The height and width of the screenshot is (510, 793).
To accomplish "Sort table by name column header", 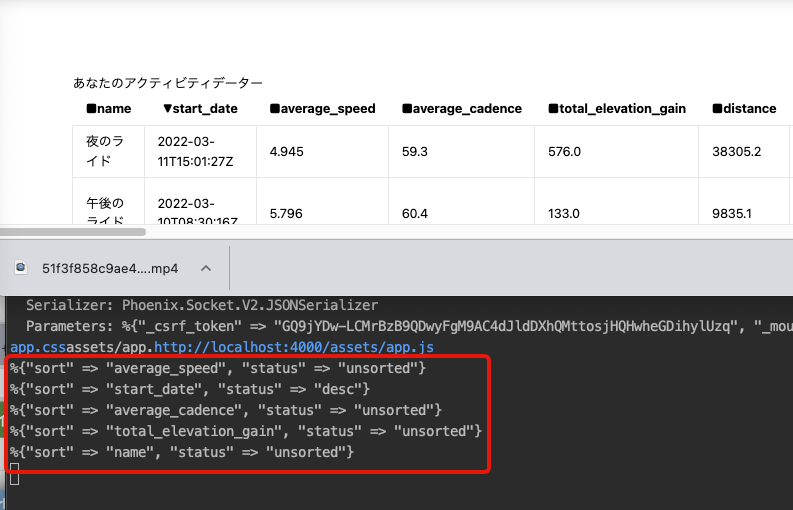I will tap(109, 108).
